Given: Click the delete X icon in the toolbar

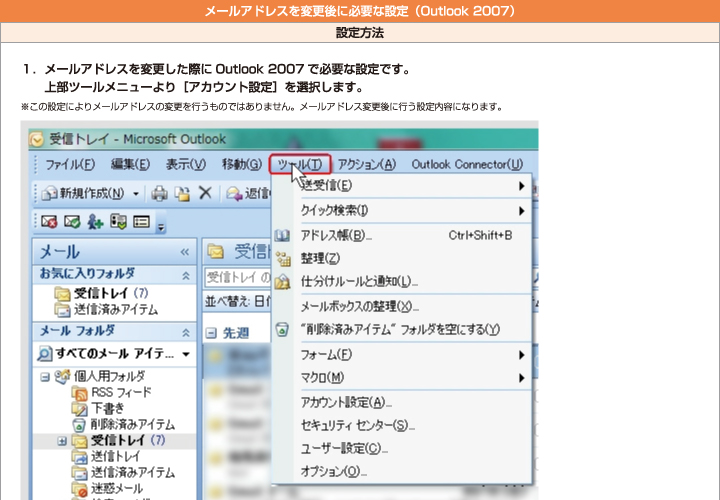Looking at the screenshot, I should click(205, 193).
